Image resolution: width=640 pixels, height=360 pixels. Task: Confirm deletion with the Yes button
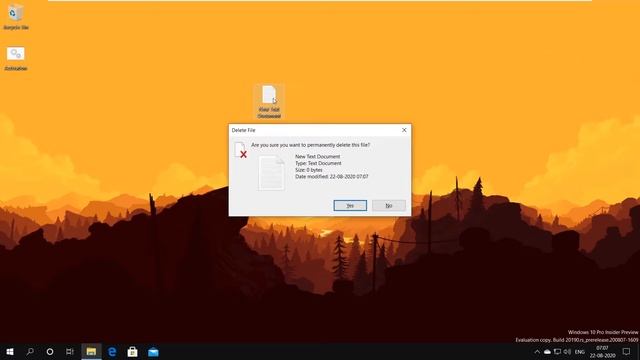350,205
